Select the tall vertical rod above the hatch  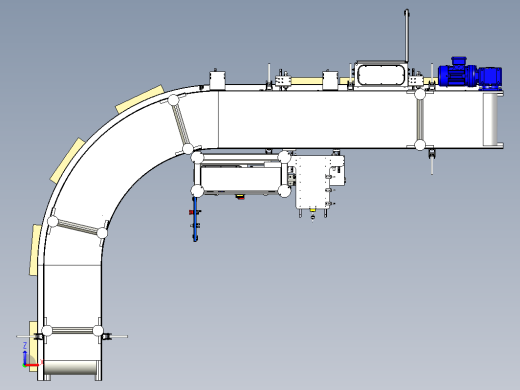tap(407, 35)
